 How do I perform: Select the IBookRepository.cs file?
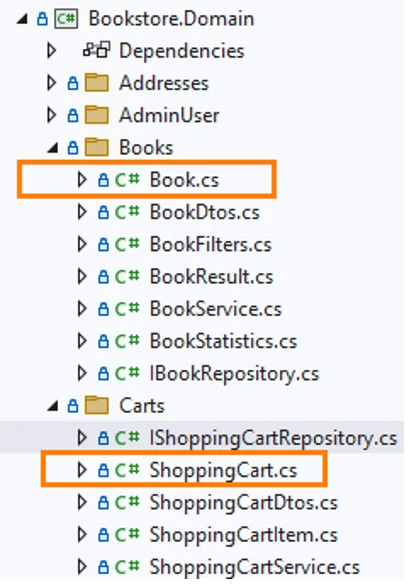coord(234,374)
